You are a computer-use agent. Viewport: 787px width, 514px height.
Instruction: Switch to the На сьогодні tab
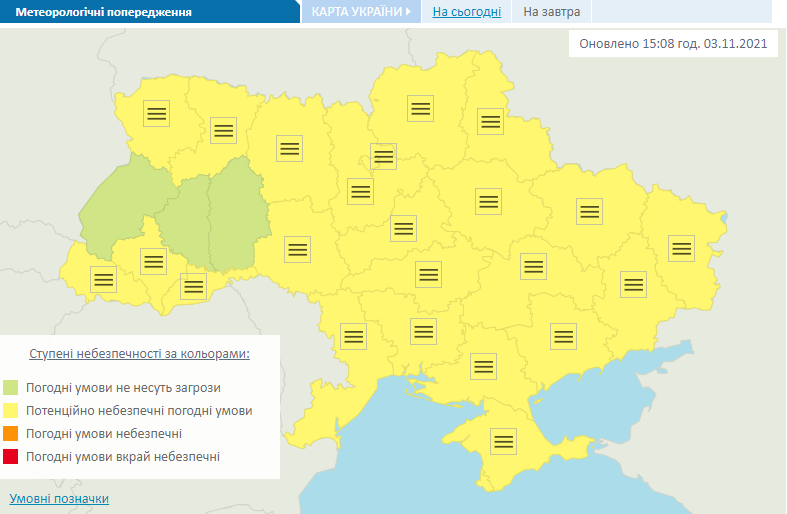click(467, 12)
